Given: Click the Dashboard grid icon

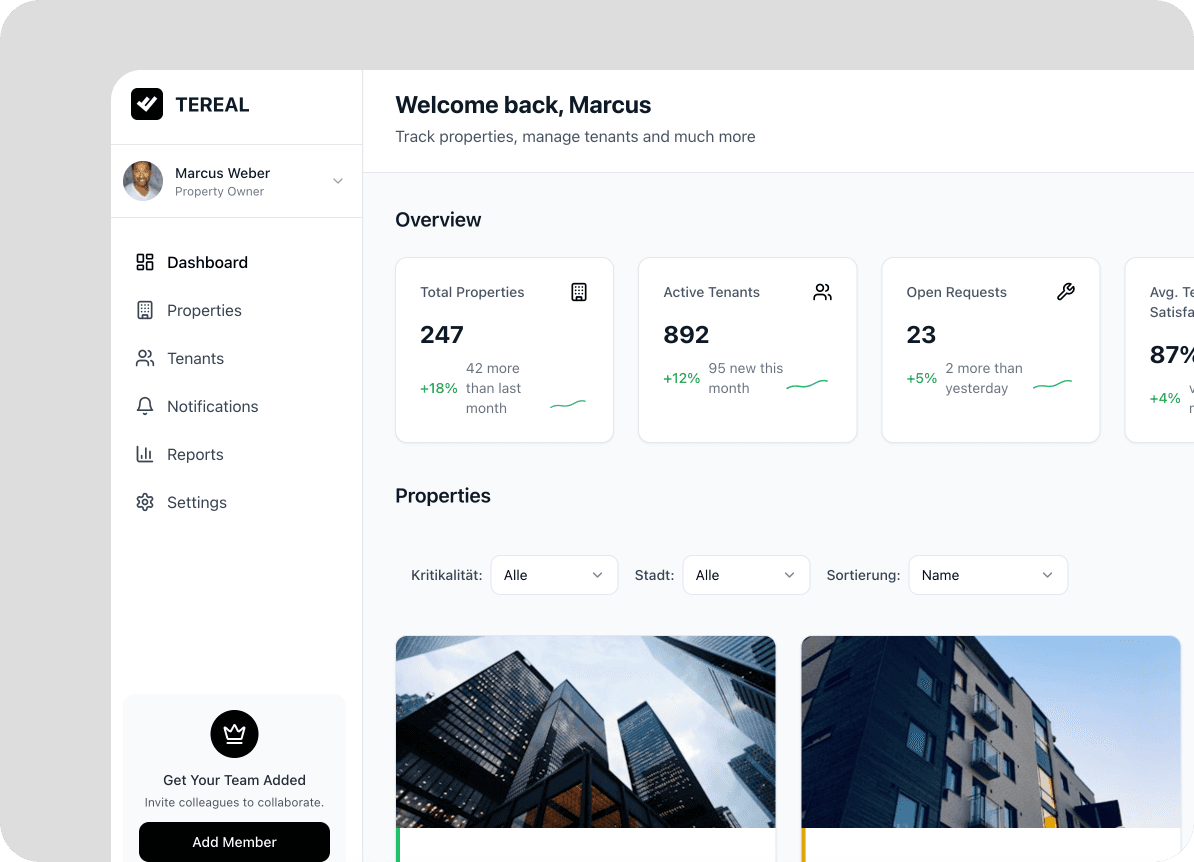Looking at the screenshot, I should coord(145,262).
